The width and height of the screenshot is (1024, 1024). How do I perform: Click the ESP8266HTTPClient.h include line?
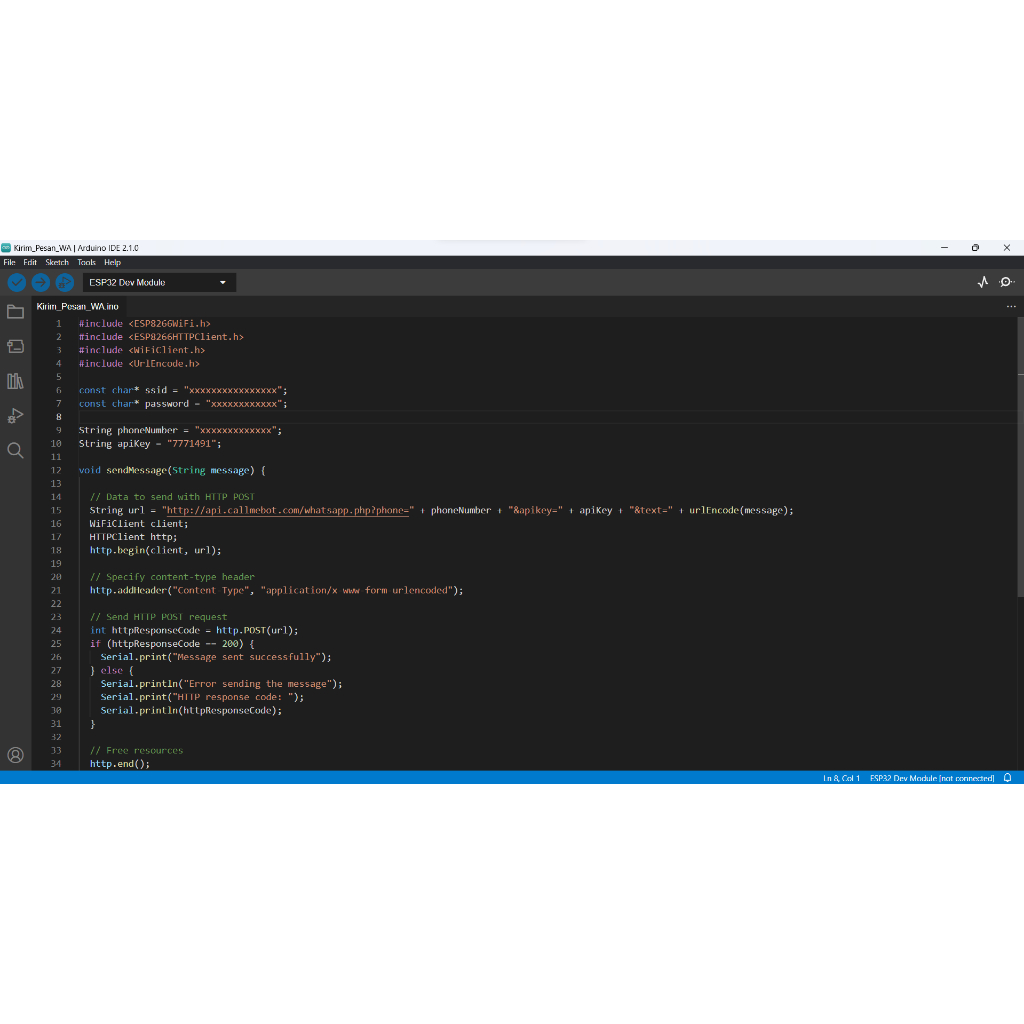[161, 337]
